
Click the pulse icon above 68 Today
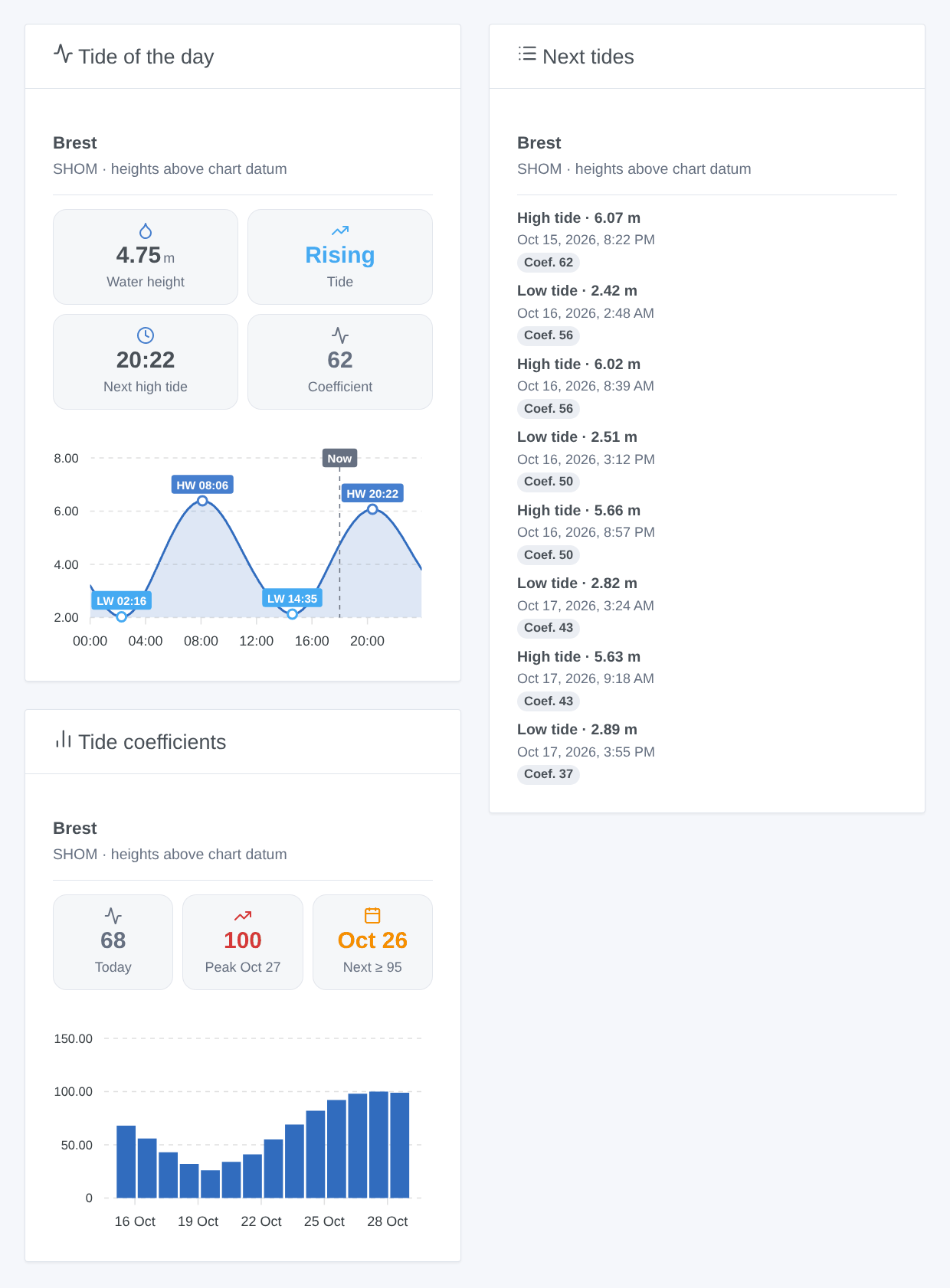pyautogui.click(x=113, y=916)
